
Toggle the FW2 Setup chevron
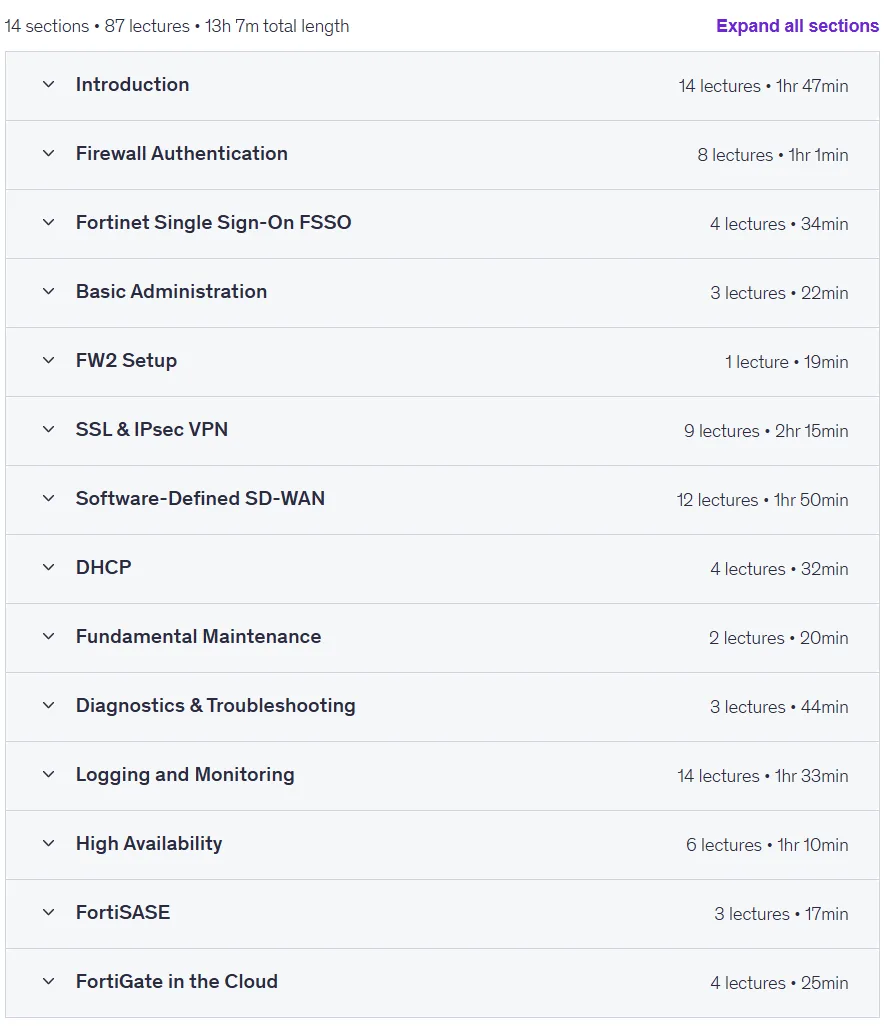(48, 361)
